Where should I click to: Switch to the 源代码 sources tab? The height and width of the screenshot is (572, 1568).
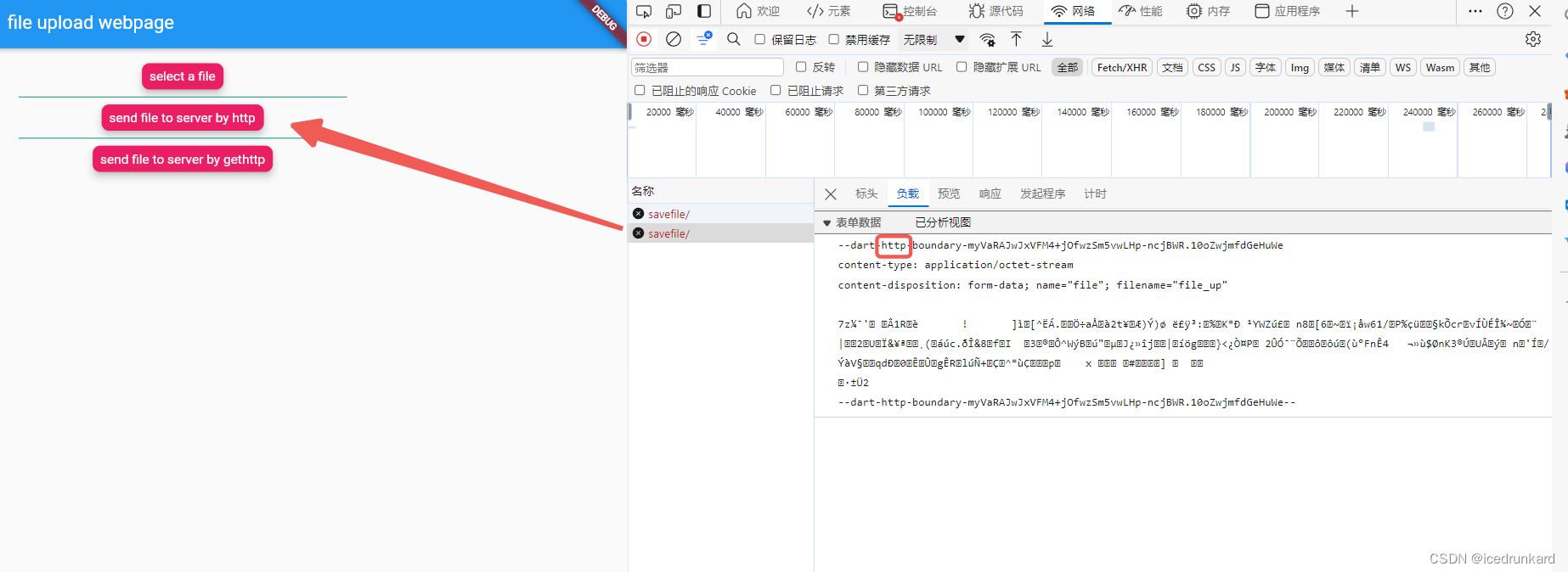point(996,11)
